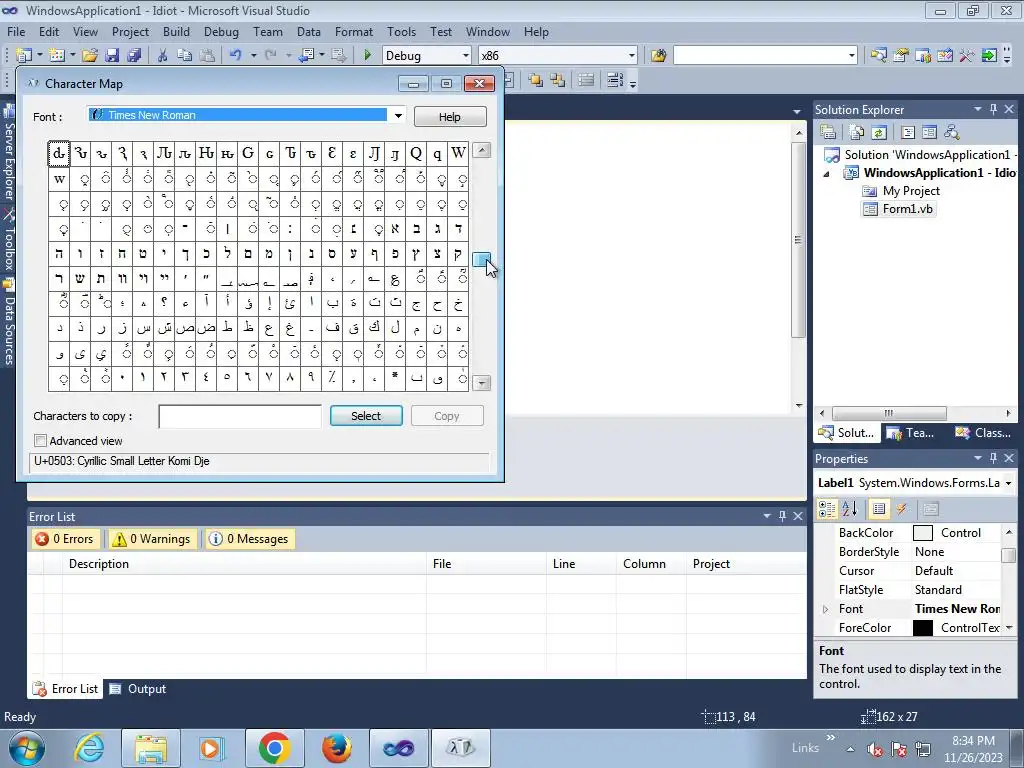Open the Font dropdown in Character Map
Screen dimensions: 1024x768
[x=398, y=116]
